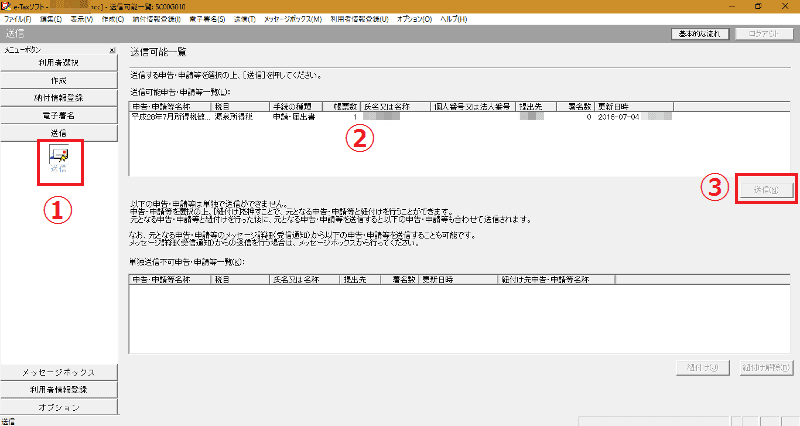Select the 申請・届出書 cell in the list
This screenshot has height=426, width=800.
click(x=294, y=117)
